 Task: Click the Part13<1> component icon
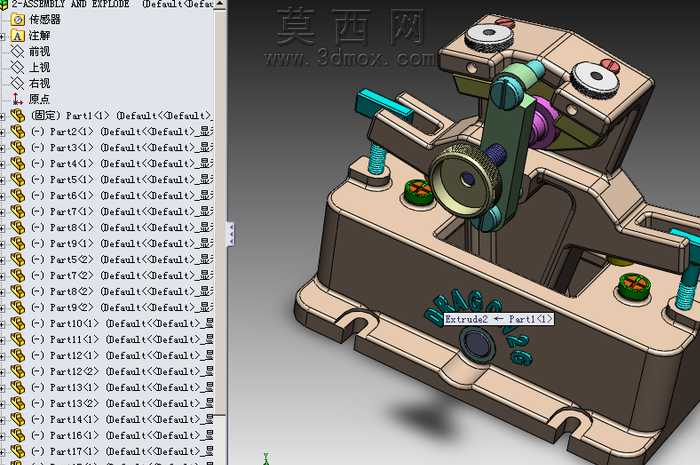coord(18,387)
